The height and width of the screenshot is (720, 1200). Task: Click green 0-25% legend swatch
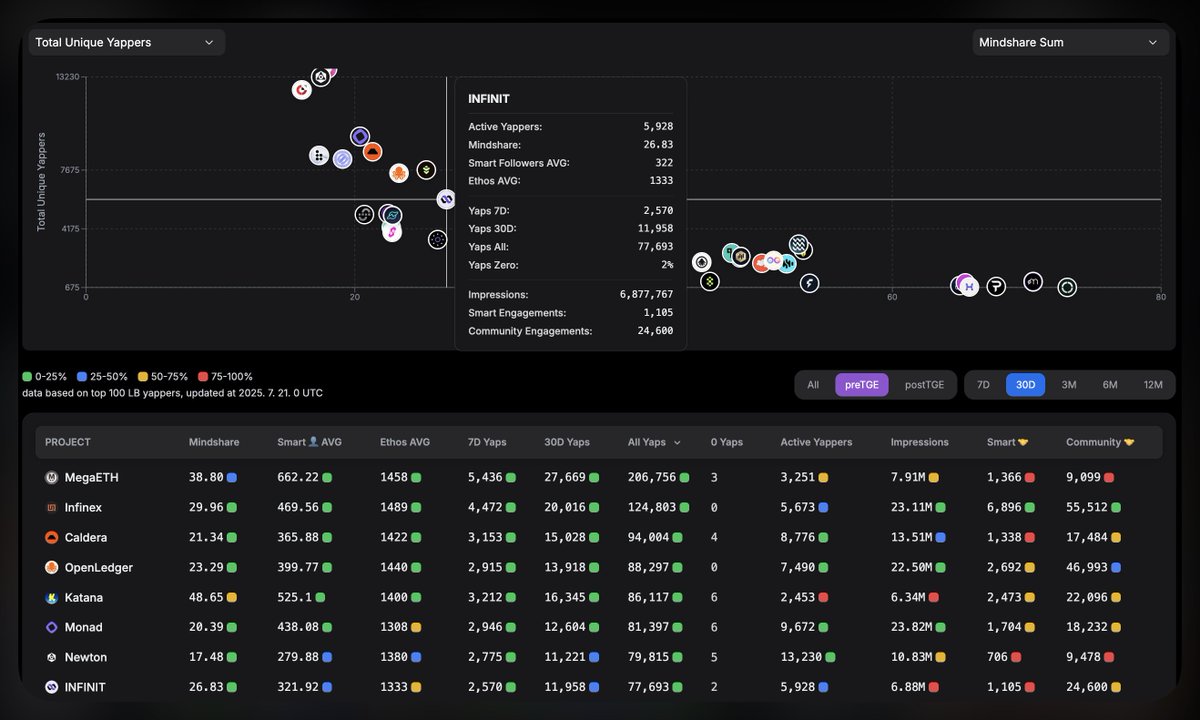pyautogui.click(x=27, y=377)
